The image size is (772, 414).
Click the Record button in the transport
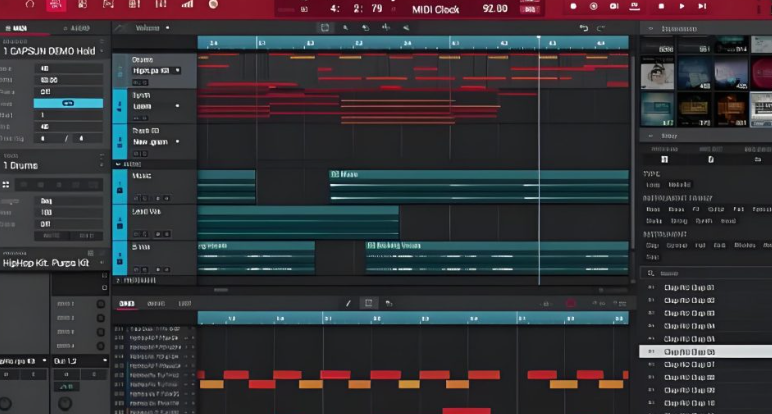point(573,6)
